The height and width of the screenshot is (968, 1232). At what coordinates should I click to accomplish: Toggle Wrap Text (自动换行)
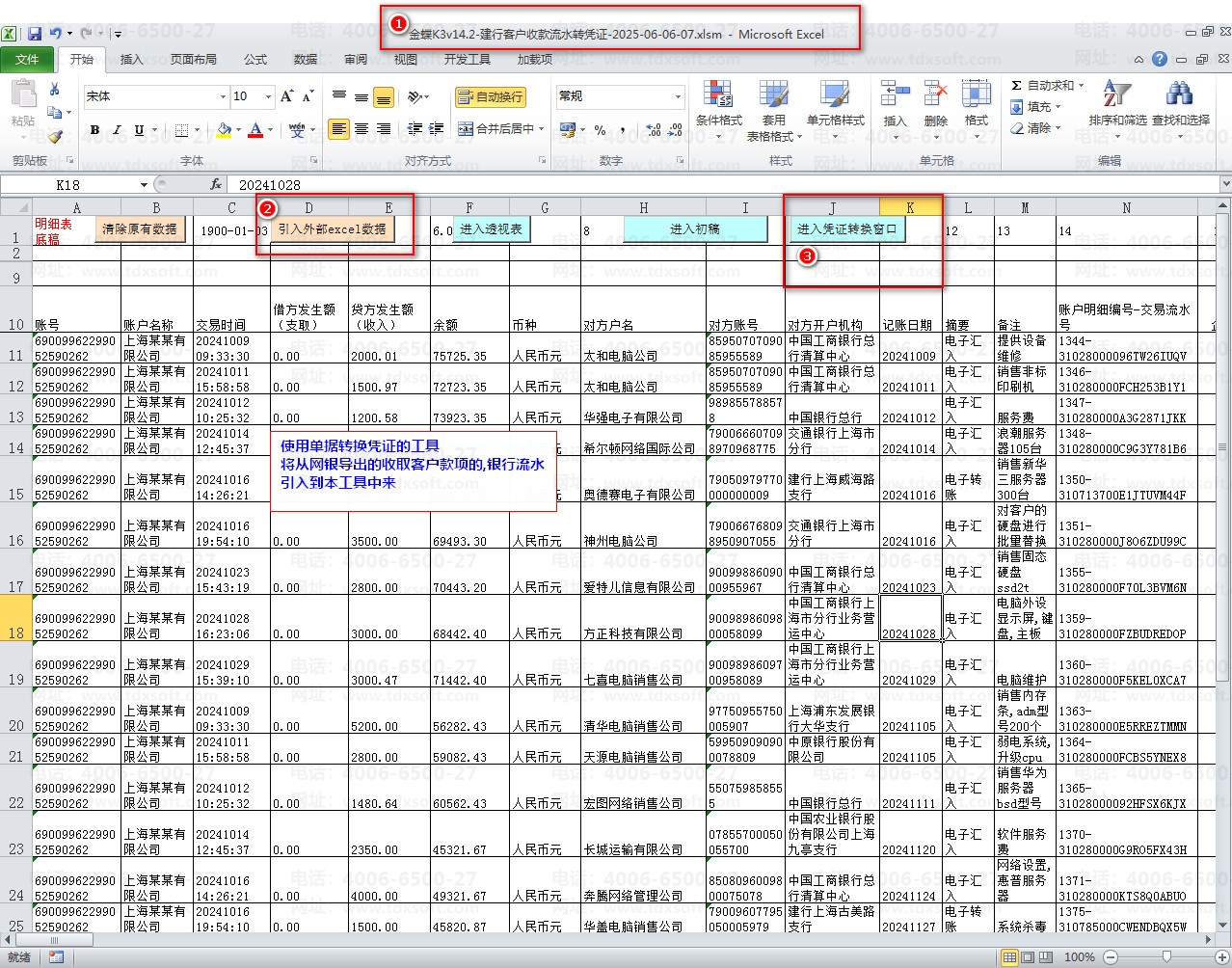pos(491,97)
